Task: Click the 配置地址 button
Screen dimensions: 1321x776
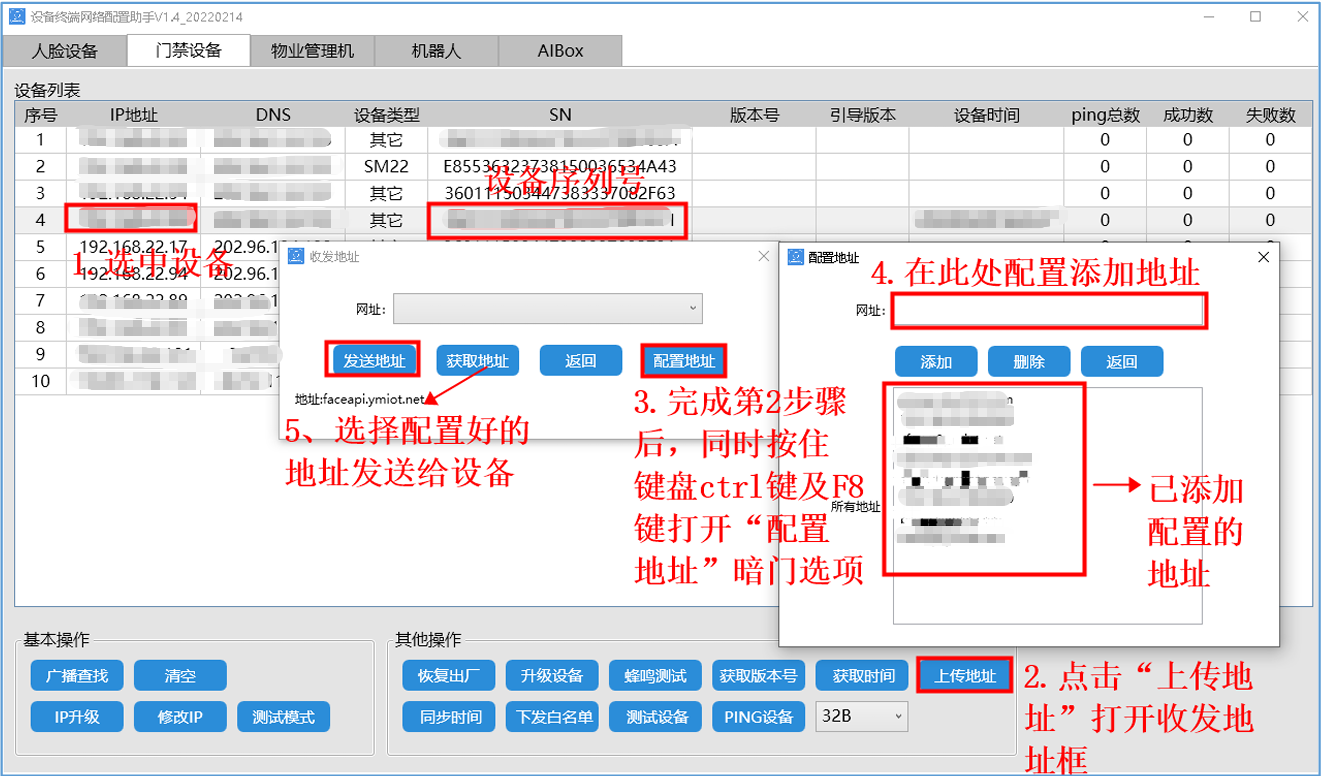Action: point(684,361)
